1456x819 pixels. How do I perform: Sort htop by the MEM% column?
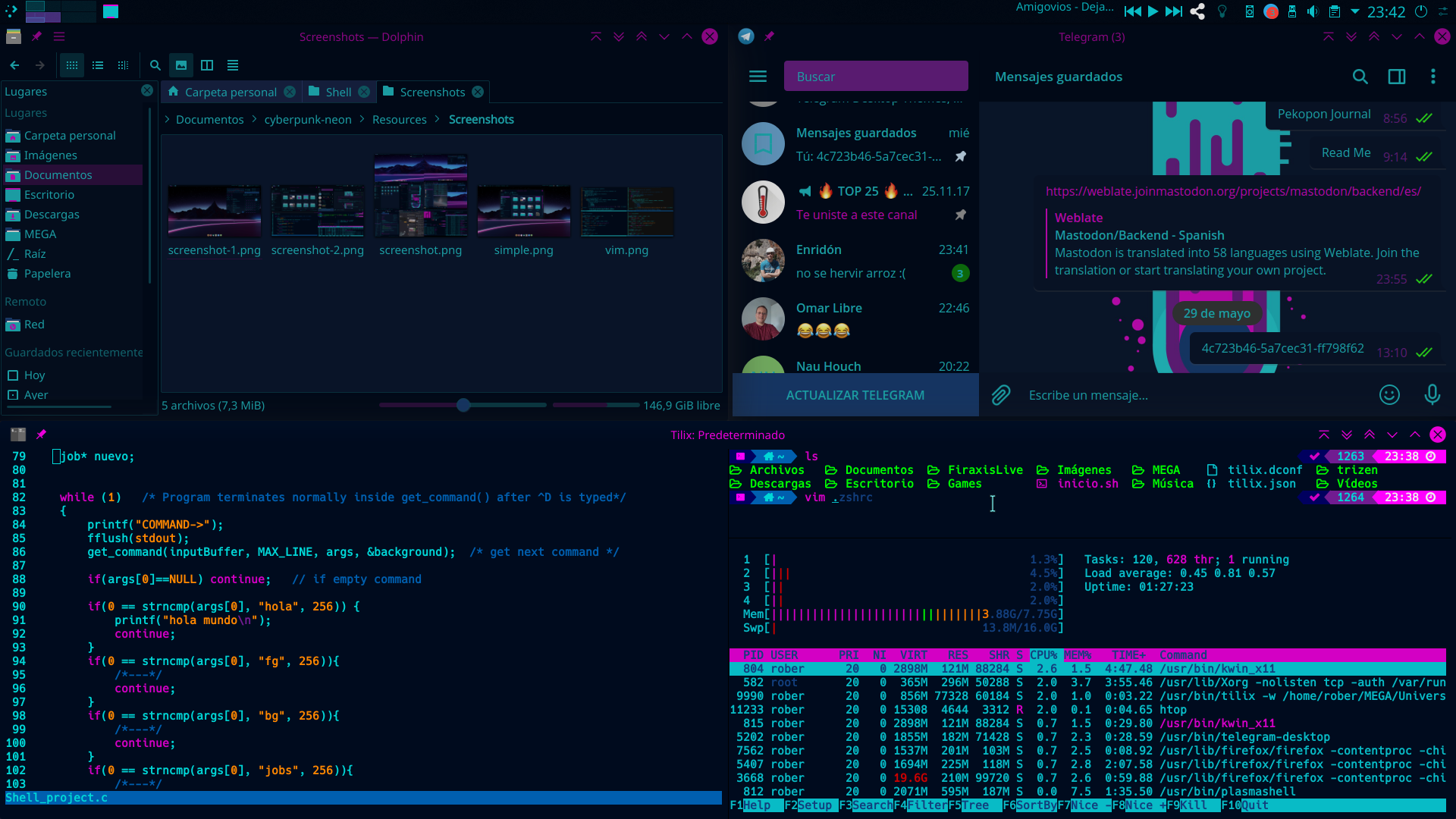pyautogui.click(x=1078, y=655)
